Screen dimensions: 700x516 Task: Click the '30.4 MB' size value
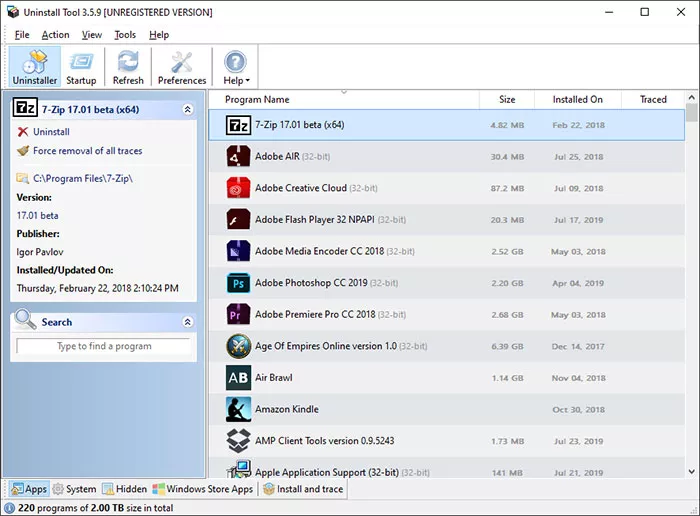(x=508, y=157)
